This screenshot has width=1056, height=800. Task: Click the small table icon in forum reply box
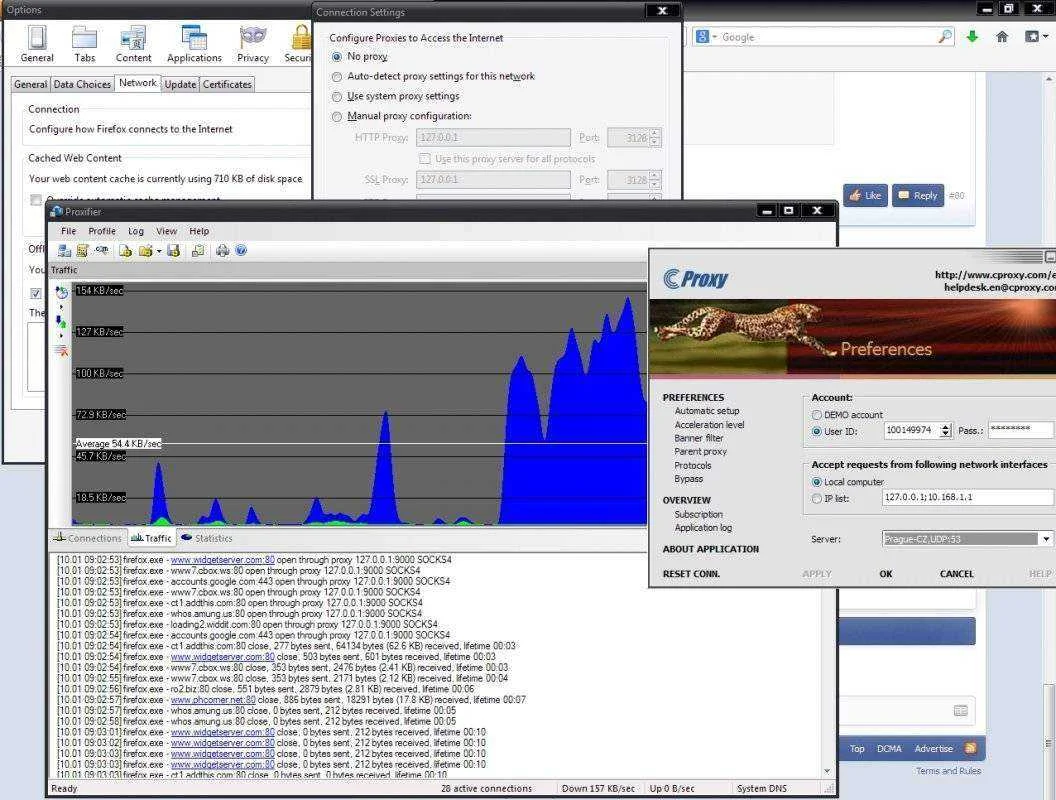[x=961, y=710]
